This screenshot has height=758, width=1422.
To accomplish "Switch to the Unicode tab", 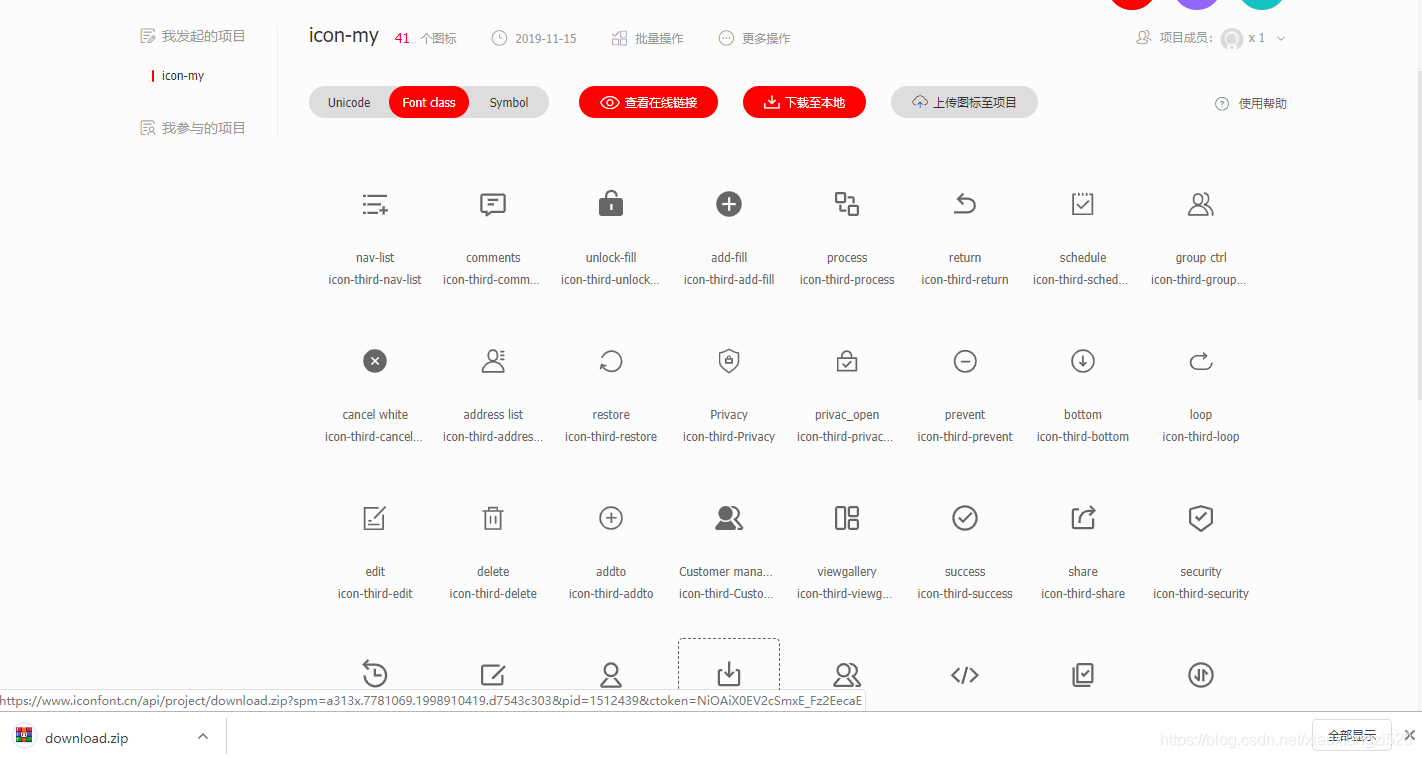I will pos(349,102).
